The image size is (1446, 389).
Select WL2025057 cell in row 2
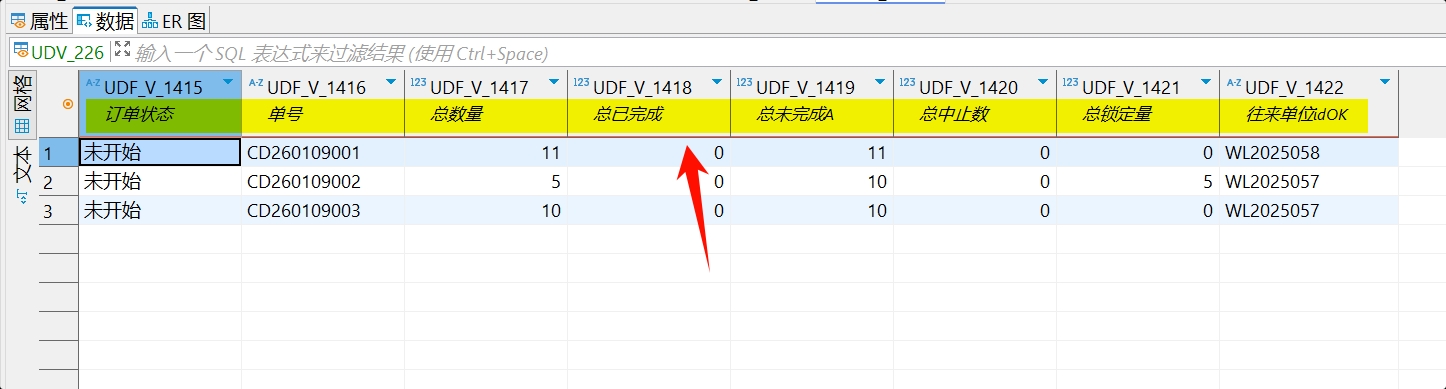[1309, 182]
